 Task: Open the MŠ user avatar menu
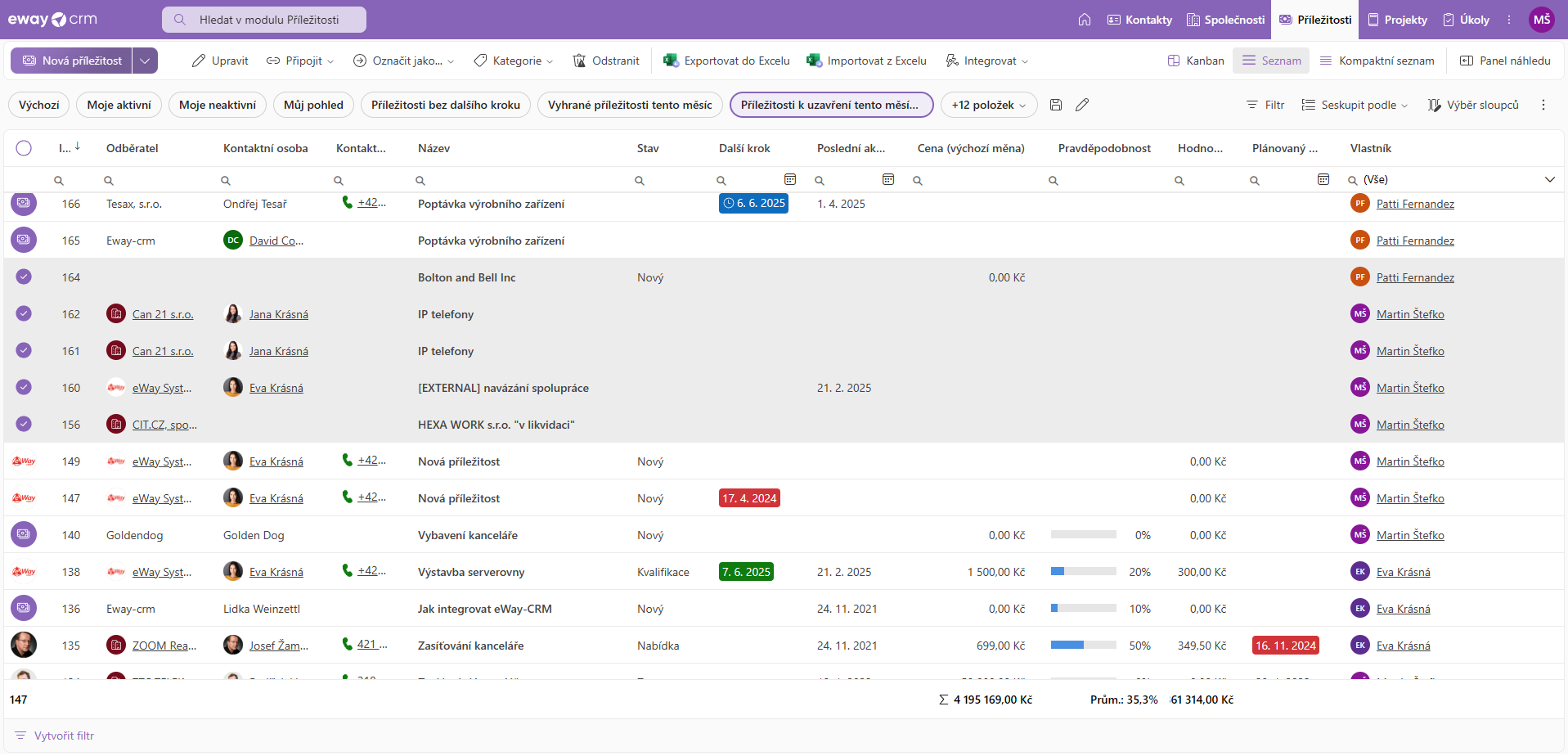pyautogui.click(x=1542, y=20)
